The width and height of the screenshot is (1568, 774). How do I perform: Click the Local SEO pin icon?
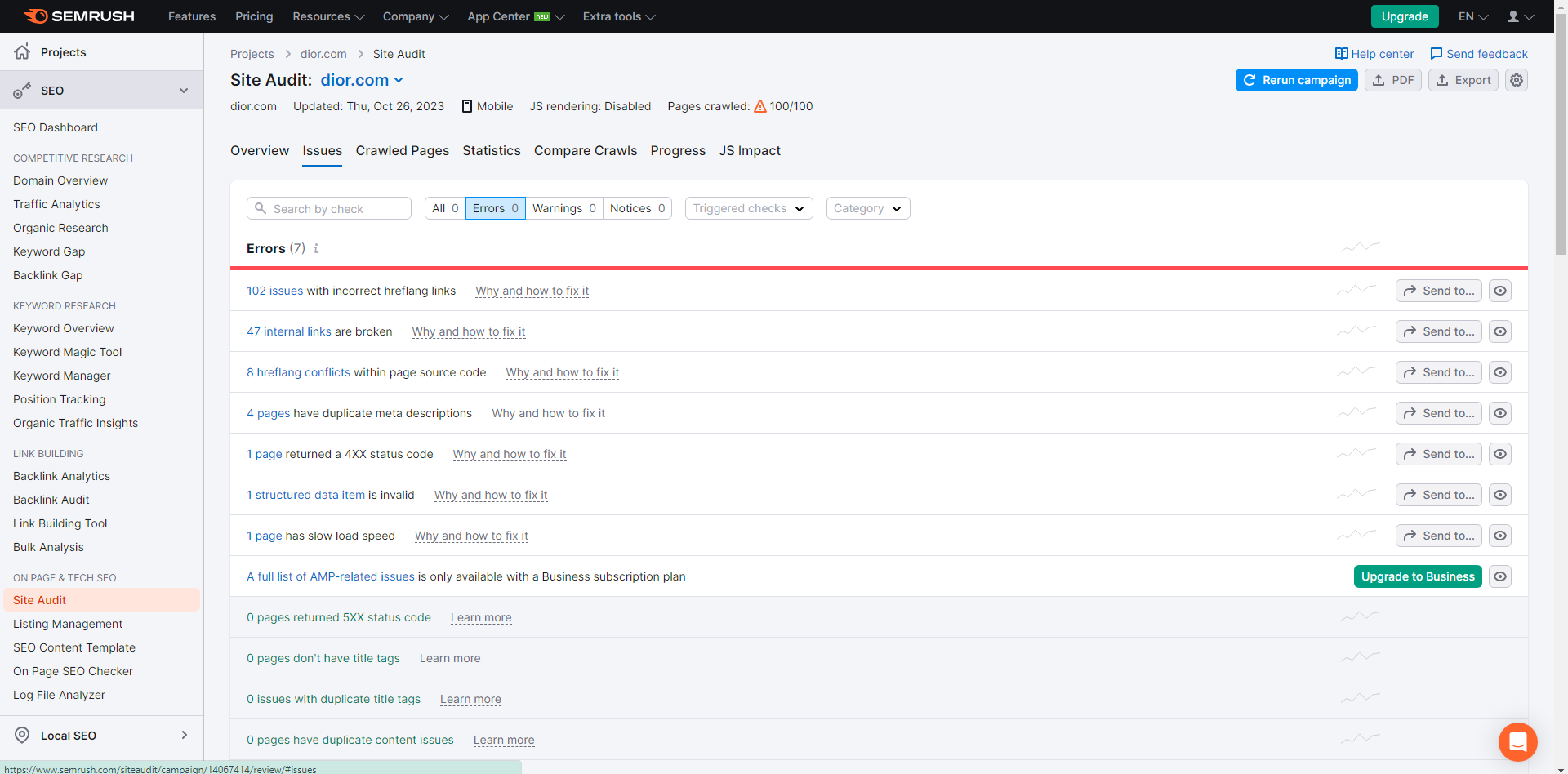22,735
